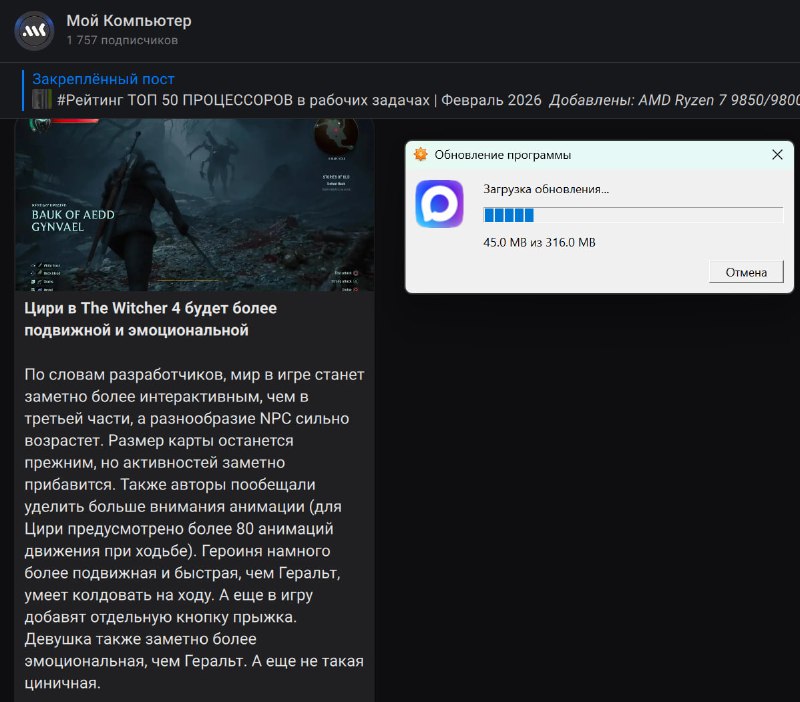Open the Мой Компьютер channel name

point(129,21)
